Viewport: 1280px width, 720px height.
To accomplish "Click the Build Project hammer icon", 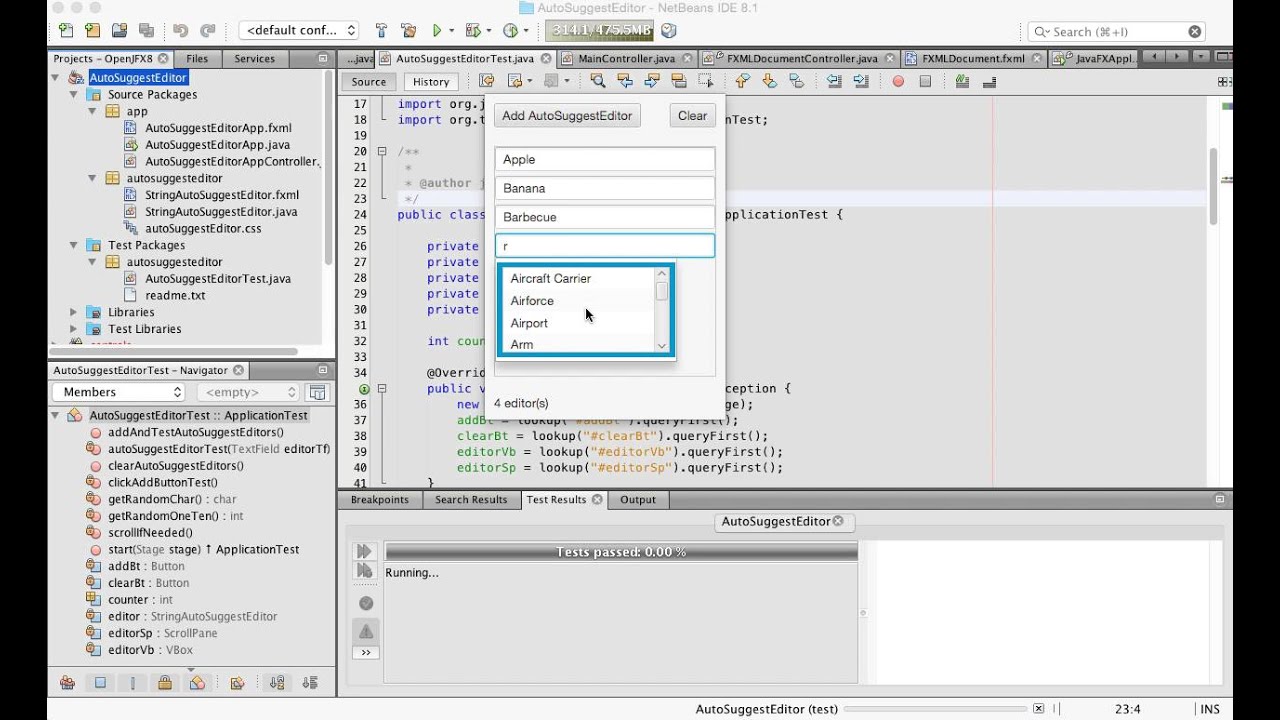I will pos(381,31).
